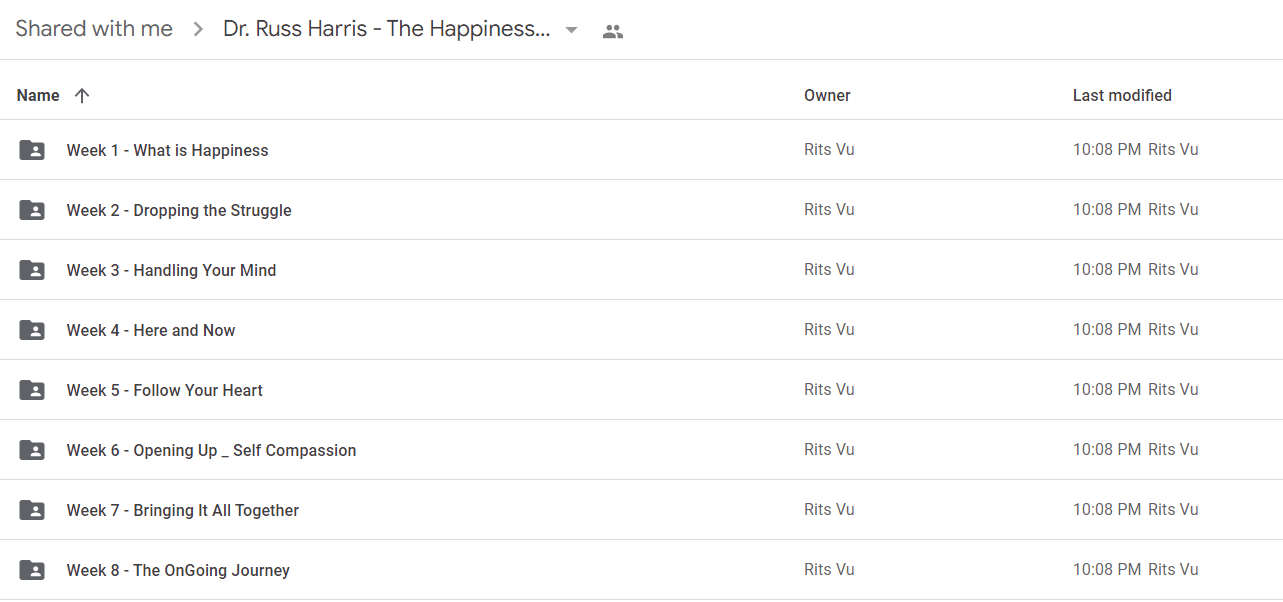The image size is (1283, 602).
Task: Reverse sort order with the Name arrow
Action: pos(82,96)
